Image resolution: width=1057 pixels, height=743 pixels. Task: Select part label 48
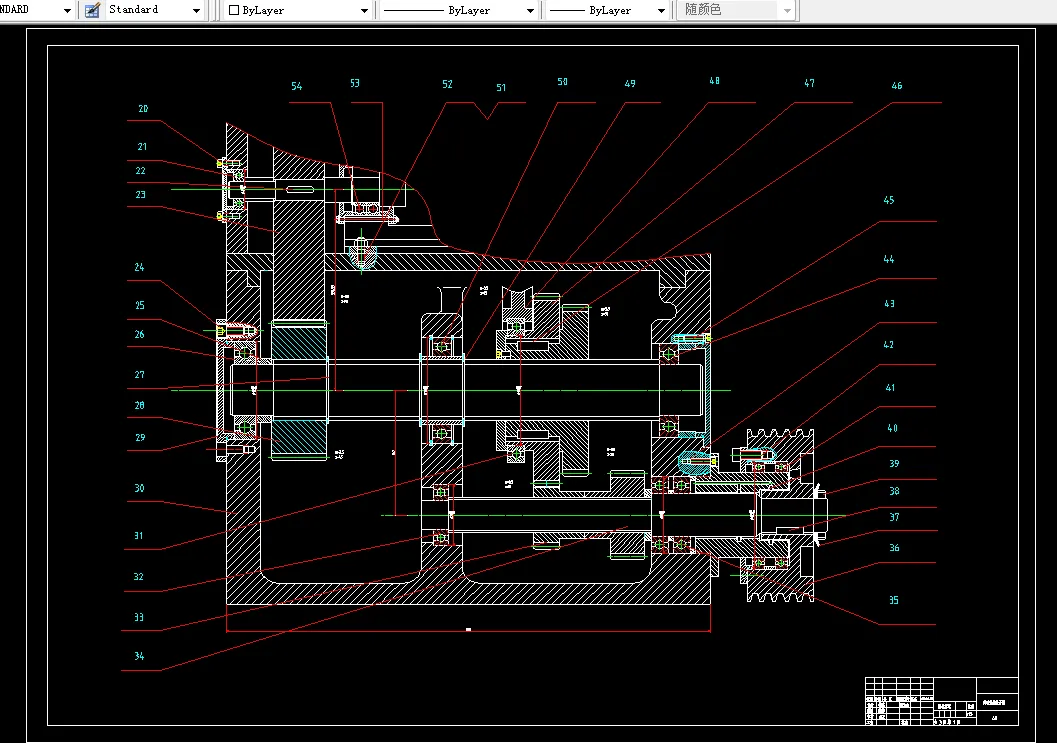coord(714,81)
